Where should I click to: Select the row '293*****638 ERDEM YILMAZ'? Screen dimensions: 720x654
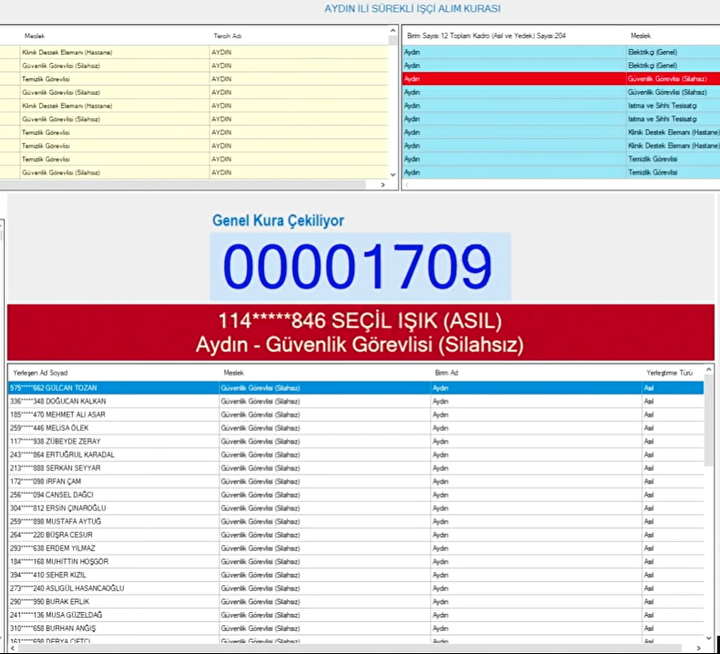pos(356,548)
